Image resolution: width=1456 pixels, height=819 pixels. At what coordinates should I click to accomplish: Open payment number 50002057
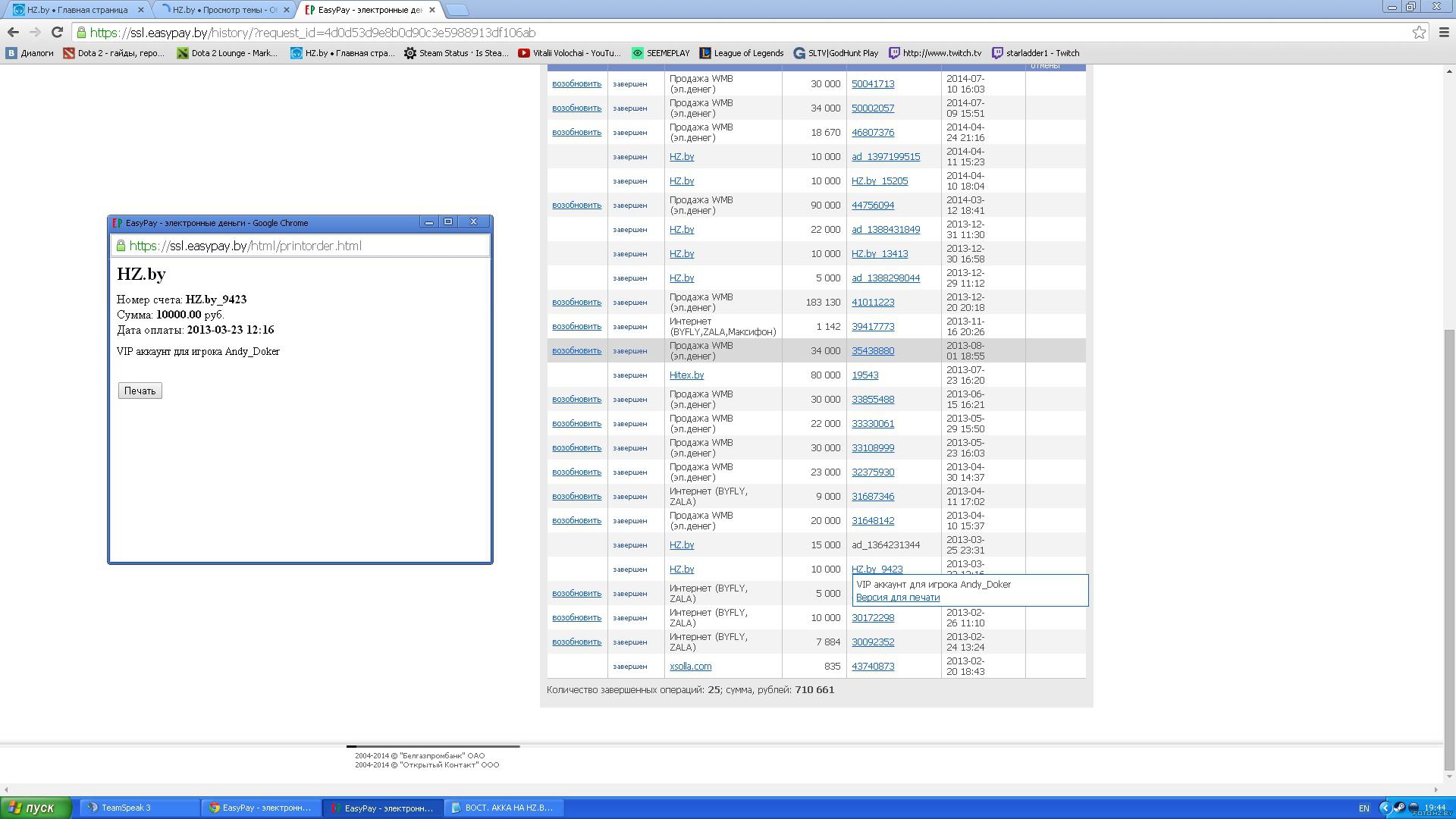click(x=873, y=108)
